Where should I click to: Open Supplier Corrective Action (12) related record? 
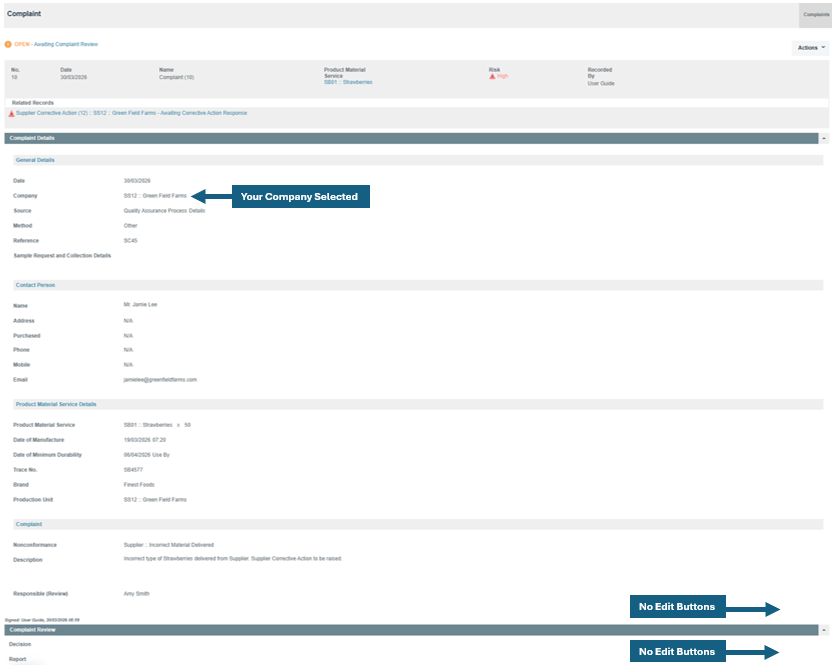coord(131,113)
